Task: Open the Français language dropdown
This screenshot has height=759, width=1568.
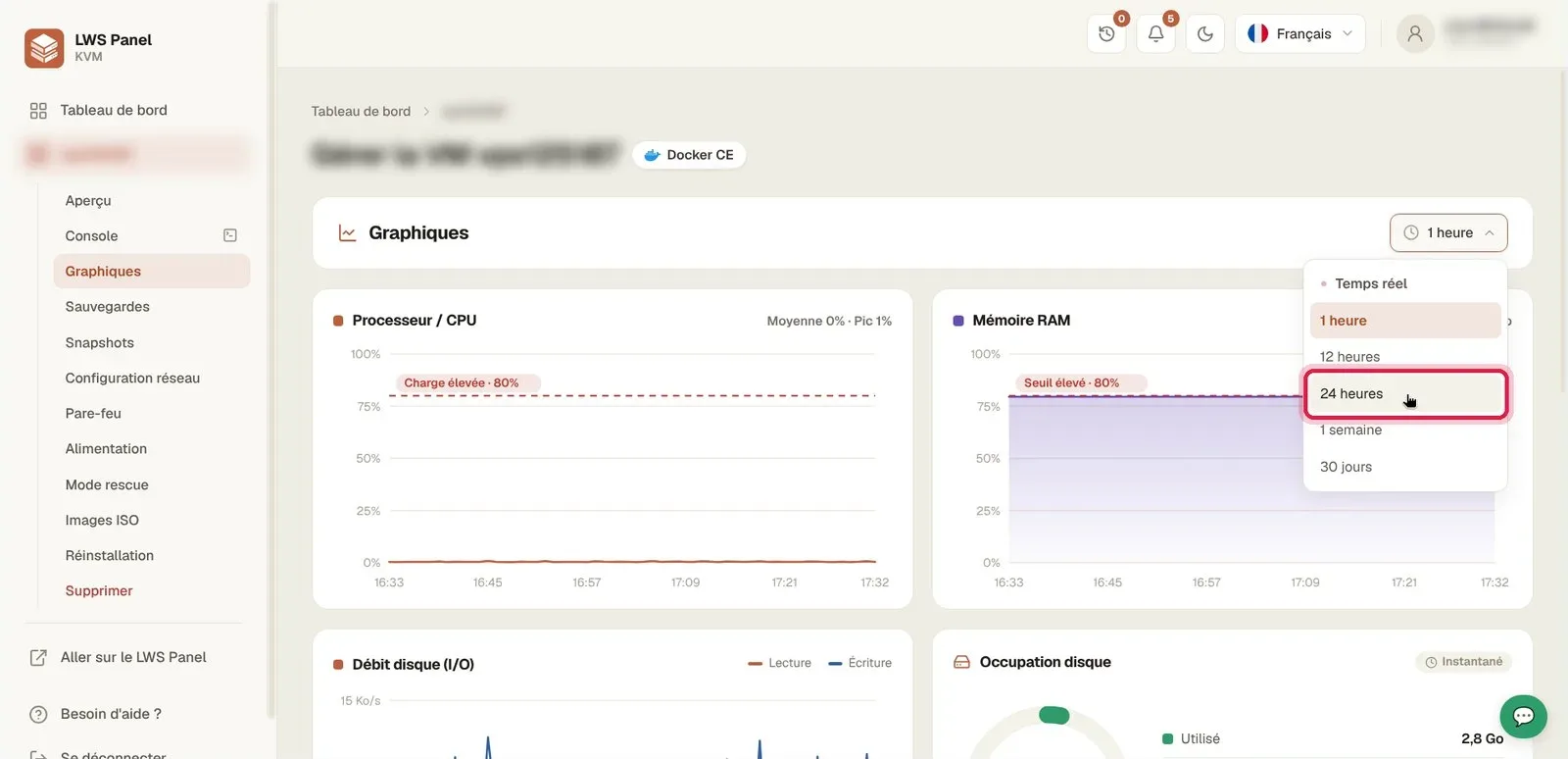Action: point(1299,34)
